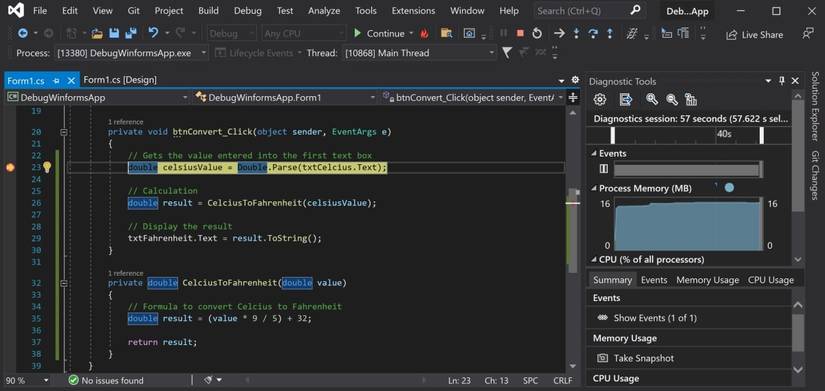
Task: Open the Git Changes side tab
Action: pos(815,175)
